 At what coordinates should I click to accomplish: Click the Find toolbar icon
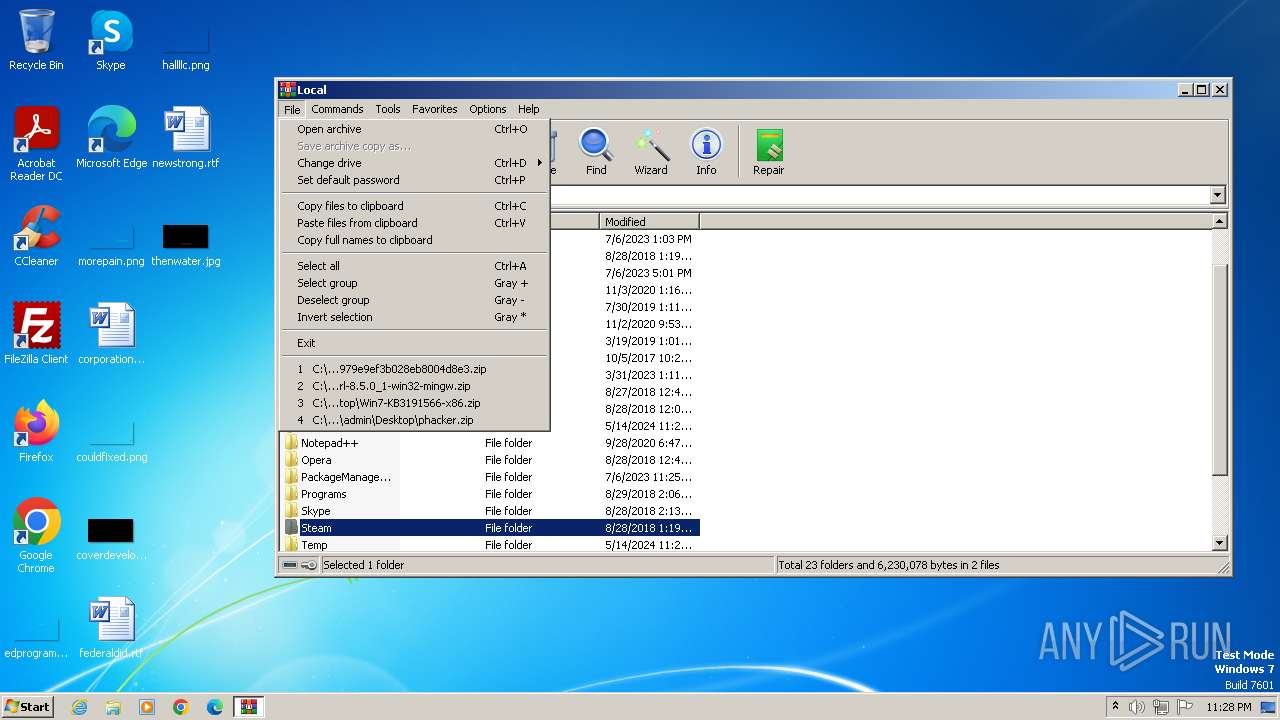point(596,152)
